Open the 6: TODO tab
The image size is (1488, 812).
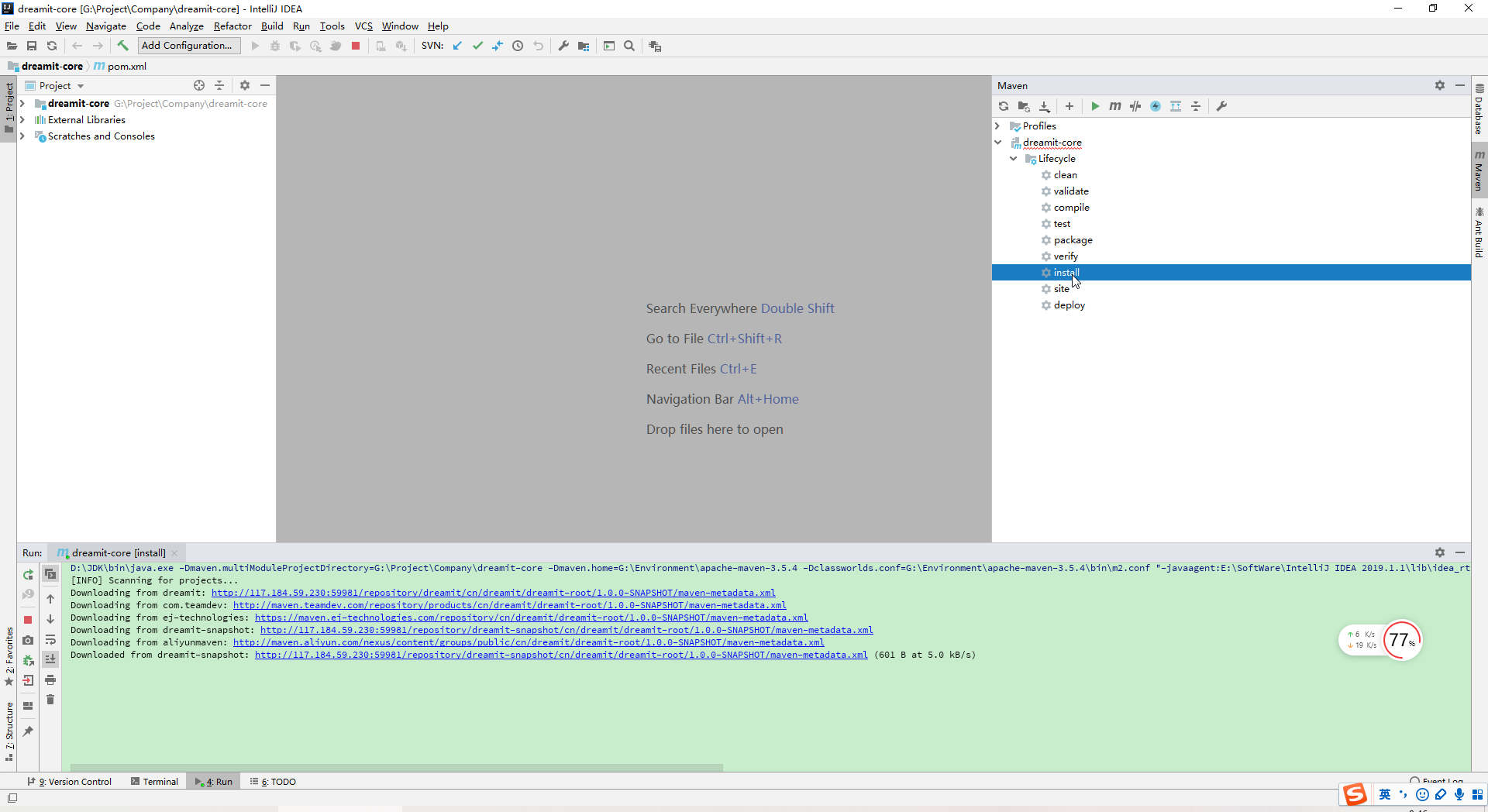[273, 781]
